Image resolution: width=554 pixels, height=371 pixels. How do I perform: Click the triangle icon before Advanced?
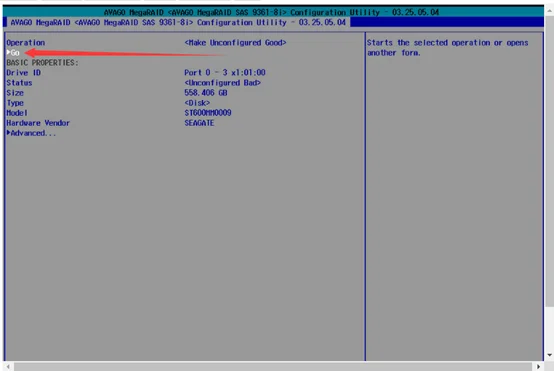pyautogui.click(x=8, y=133)
